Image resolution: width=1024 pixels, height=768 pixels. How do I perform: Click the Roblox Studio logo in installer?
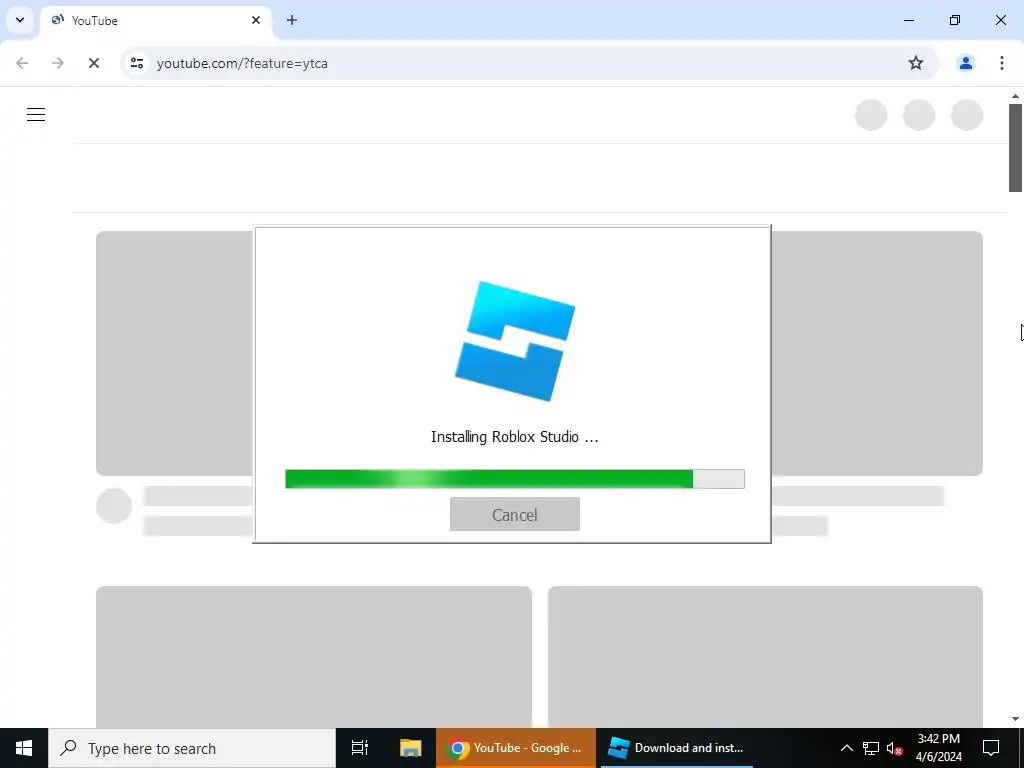pyautogui.click(x=515, y=341)
